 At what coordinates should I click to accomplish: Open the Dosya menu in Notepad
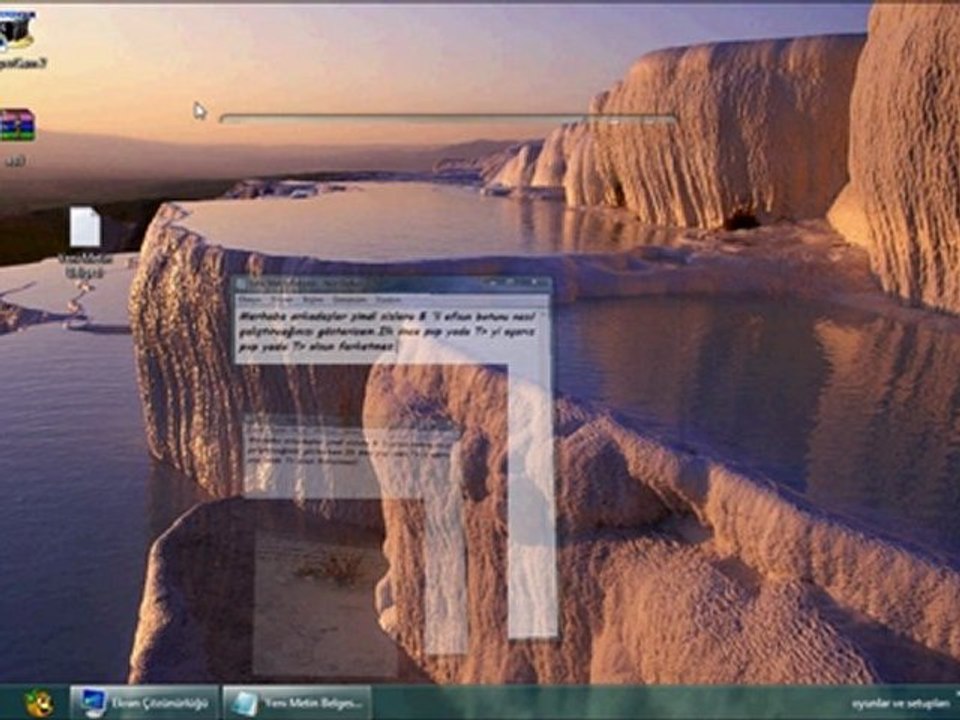(x=249, y=300)
